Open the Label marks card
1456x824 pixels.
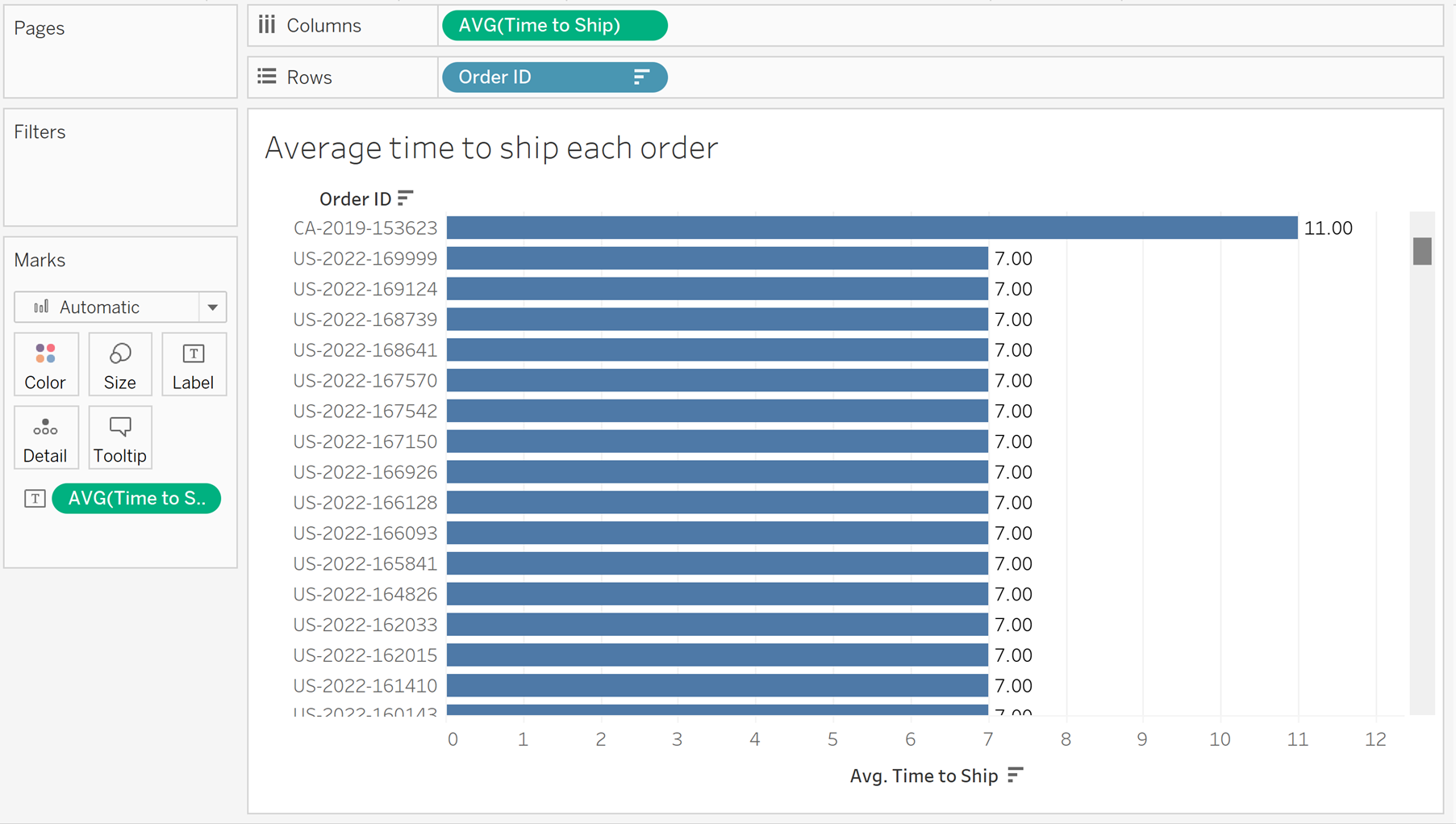click(x=194, y=364)
